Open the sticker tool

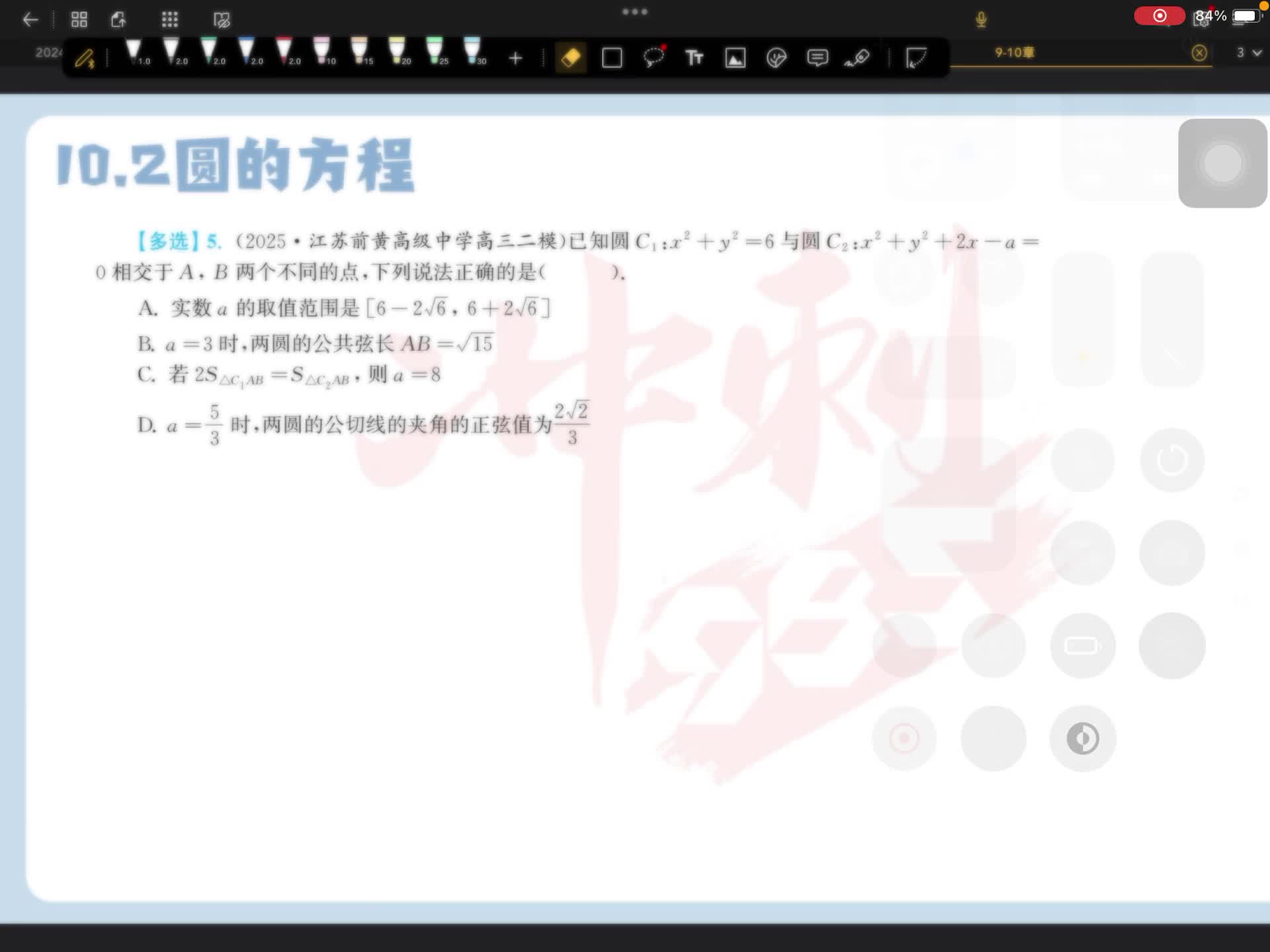click(777, 58)
